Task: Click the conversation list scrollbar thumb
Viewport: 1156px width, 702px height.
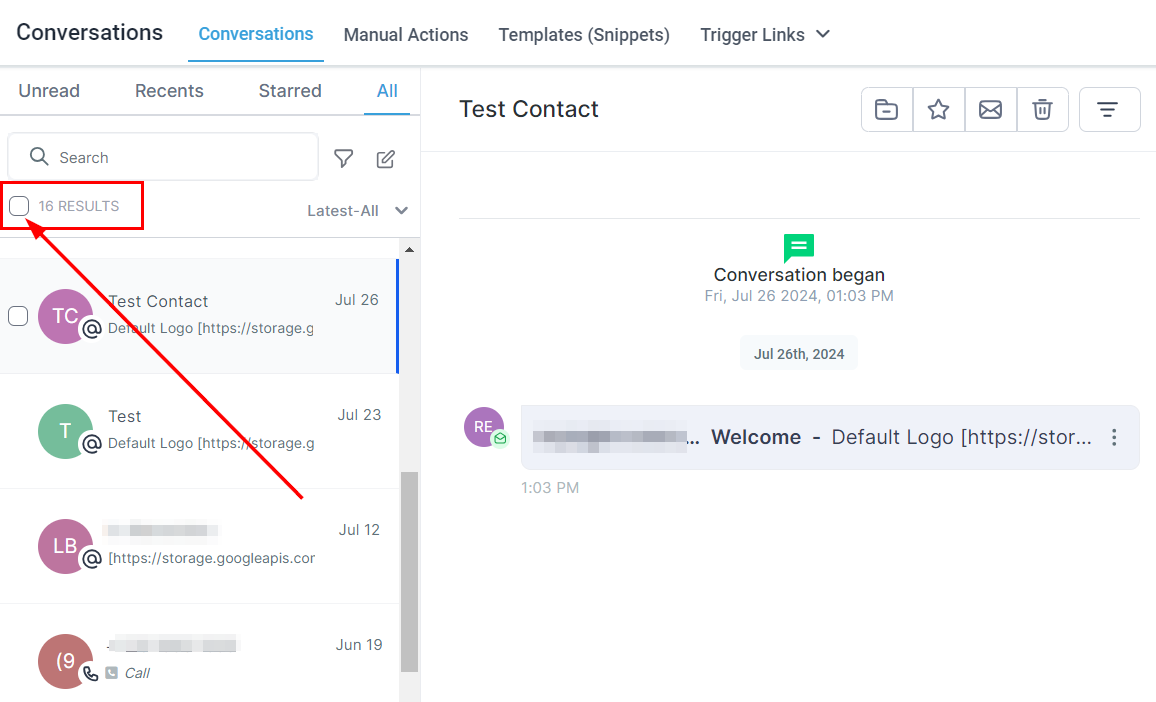Action: (x=409, y=571)
